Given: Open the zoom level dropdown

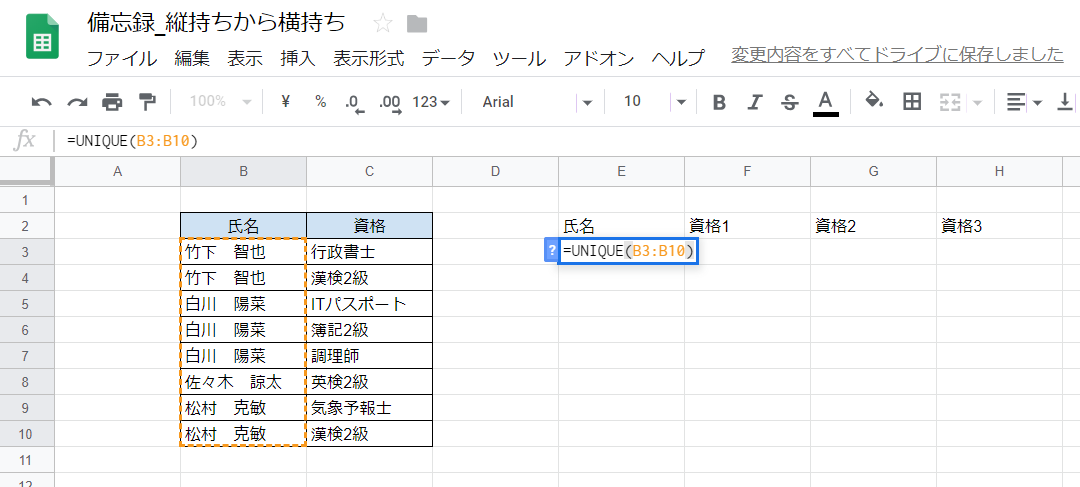Looking at the screenshot, I should pos(220,102).
